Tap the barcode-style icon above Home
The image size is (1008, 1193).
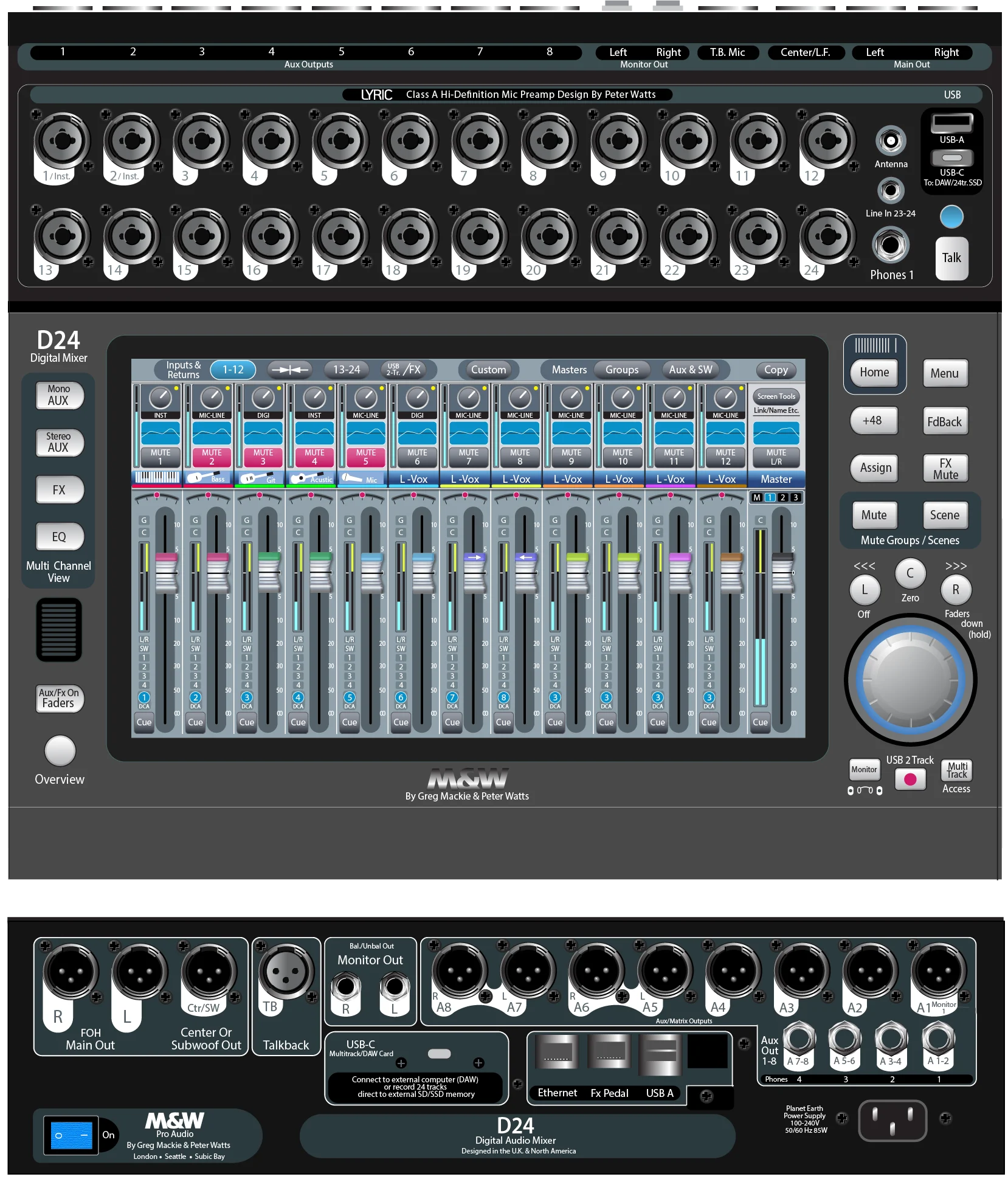pyautogui.click(x=875, y=345)
